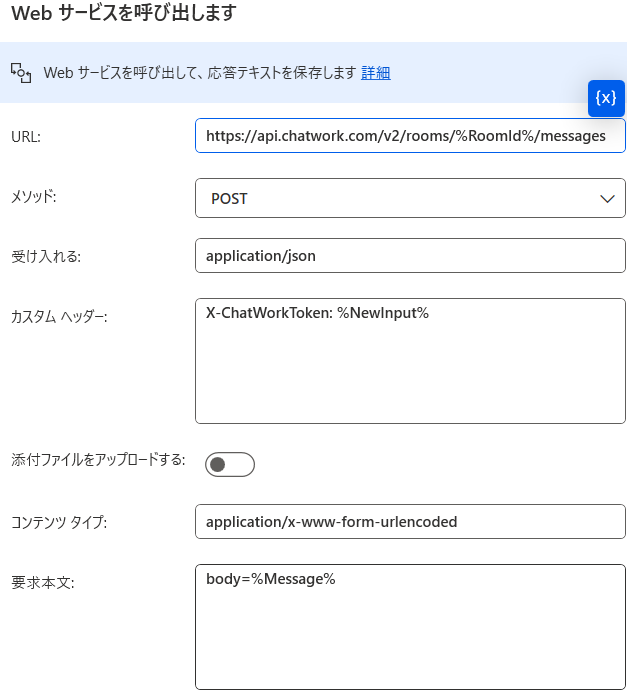Click inside the 要求本文 text area
627x693 pixels.
click(x=410, y=626)
